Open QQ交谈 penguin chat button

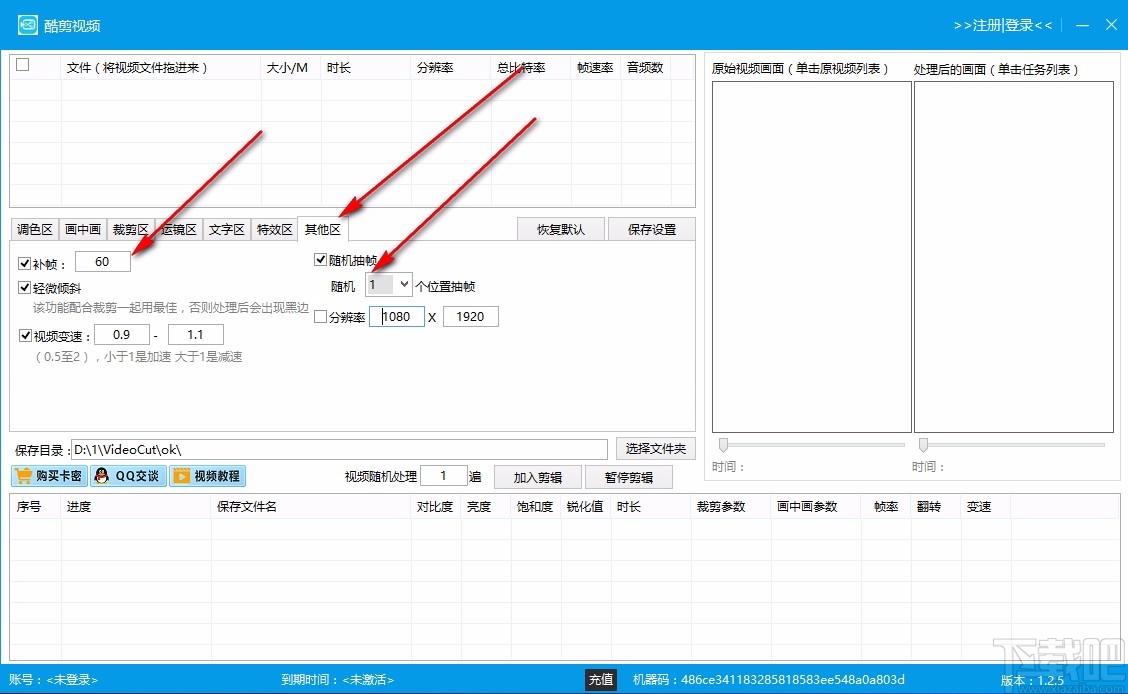point(128,476)
